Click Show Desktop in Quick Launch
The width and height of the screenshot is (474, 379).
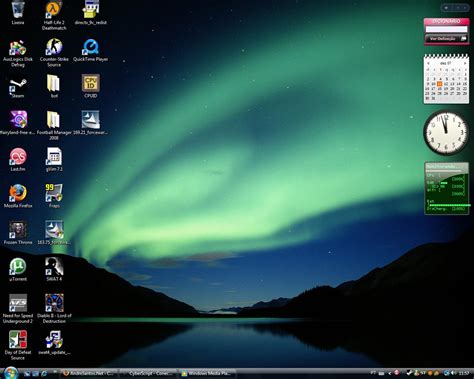[27, 374]
